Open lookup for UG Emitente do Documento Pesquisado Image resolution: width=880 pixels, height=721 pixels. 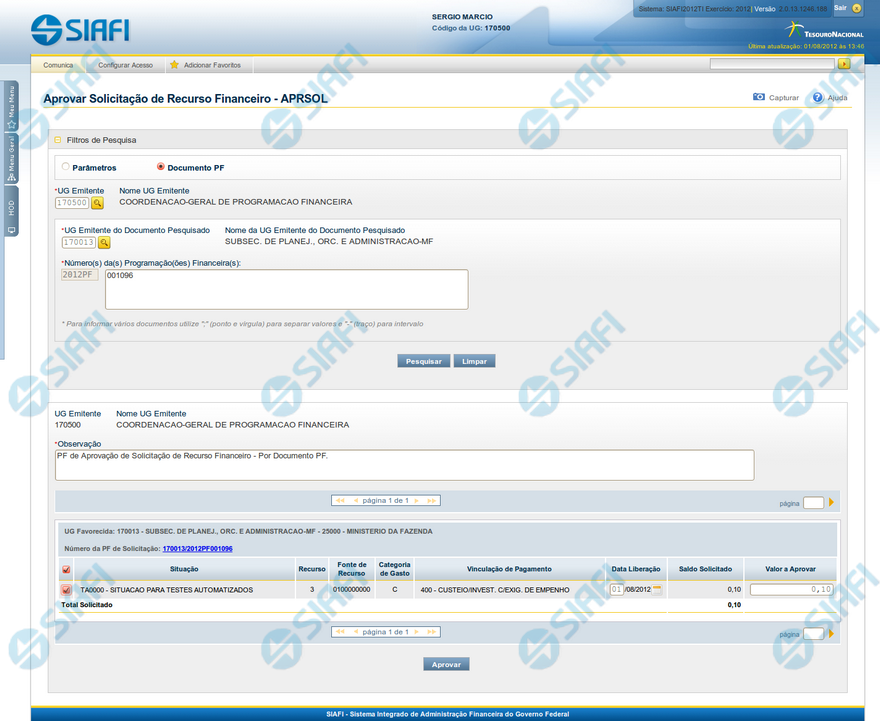[104, 242]
